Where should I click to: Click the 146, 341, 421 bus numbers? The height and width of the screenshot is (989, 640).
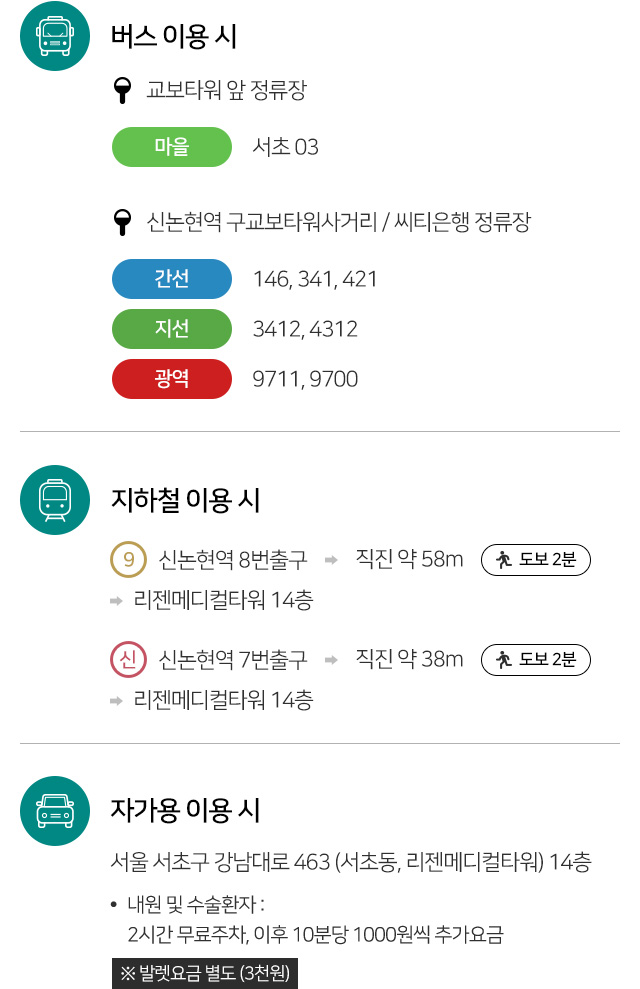316,279
